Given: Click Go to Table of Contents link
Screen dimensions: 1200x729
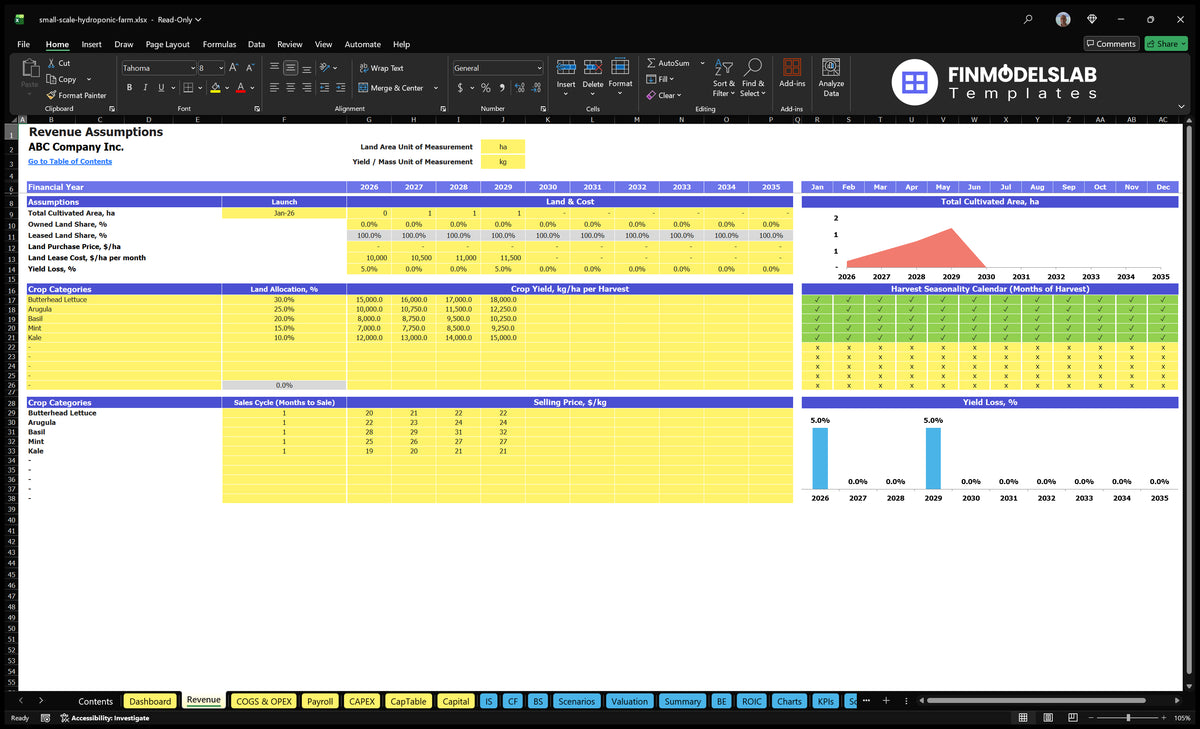Looking at the screenshot, I should [x=70, y=161].
